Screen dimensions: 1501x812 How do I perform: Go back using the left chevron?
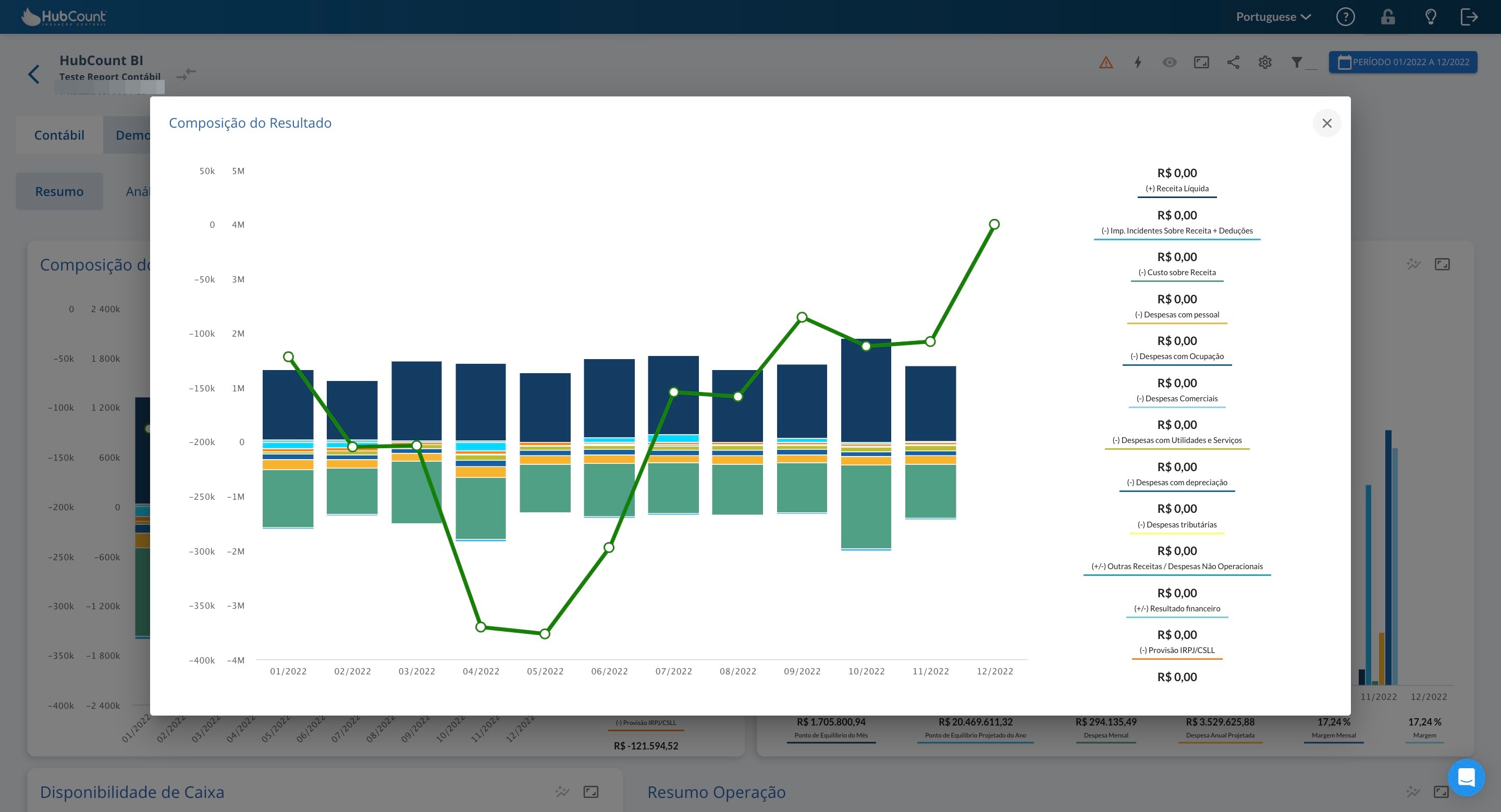tap(34, 74)
